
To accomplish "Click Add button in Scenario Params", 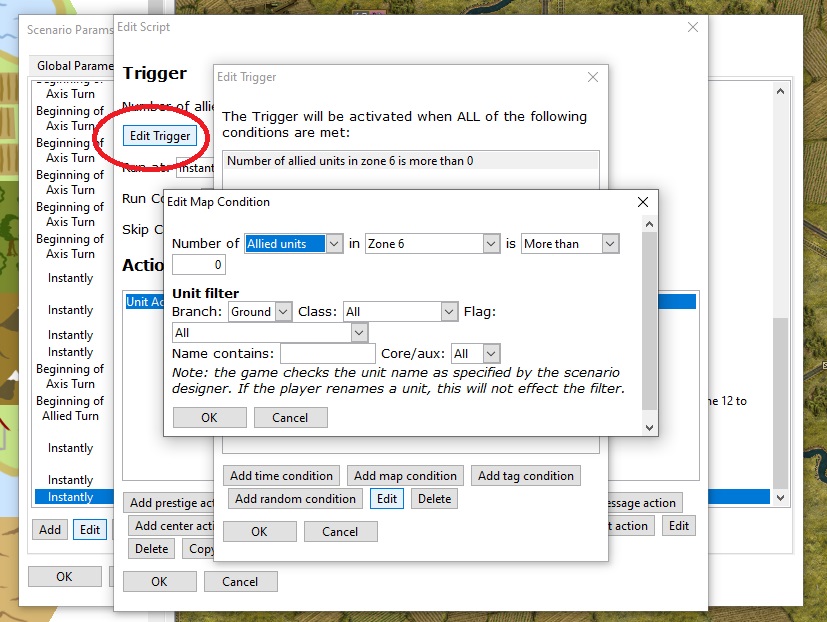I will [50, 530].
